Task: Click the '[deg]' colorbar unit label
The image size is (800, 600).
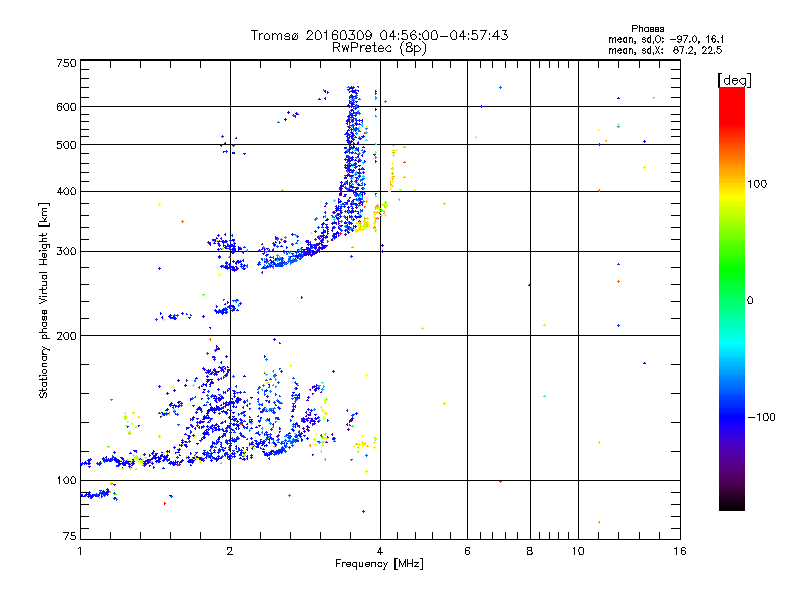Action: (x=734, y=80)
